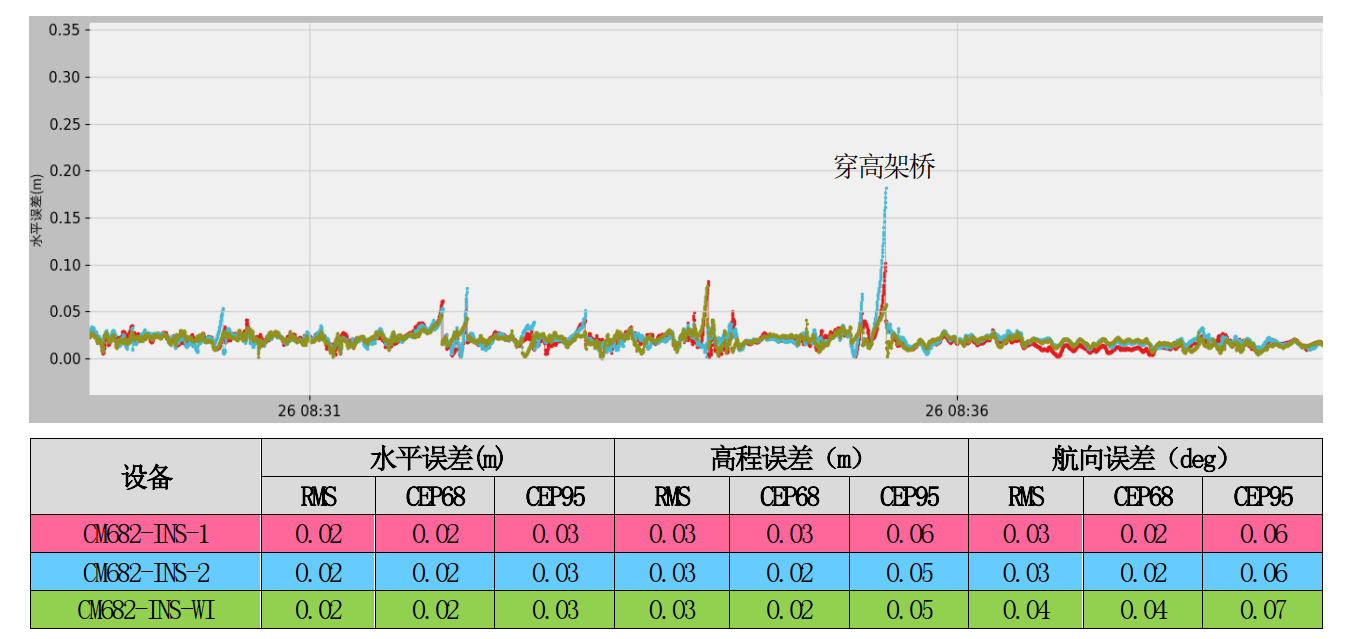The image size is (1353, 639).
Task: Click CEP68 header under 高程误差
Action: 789,496
